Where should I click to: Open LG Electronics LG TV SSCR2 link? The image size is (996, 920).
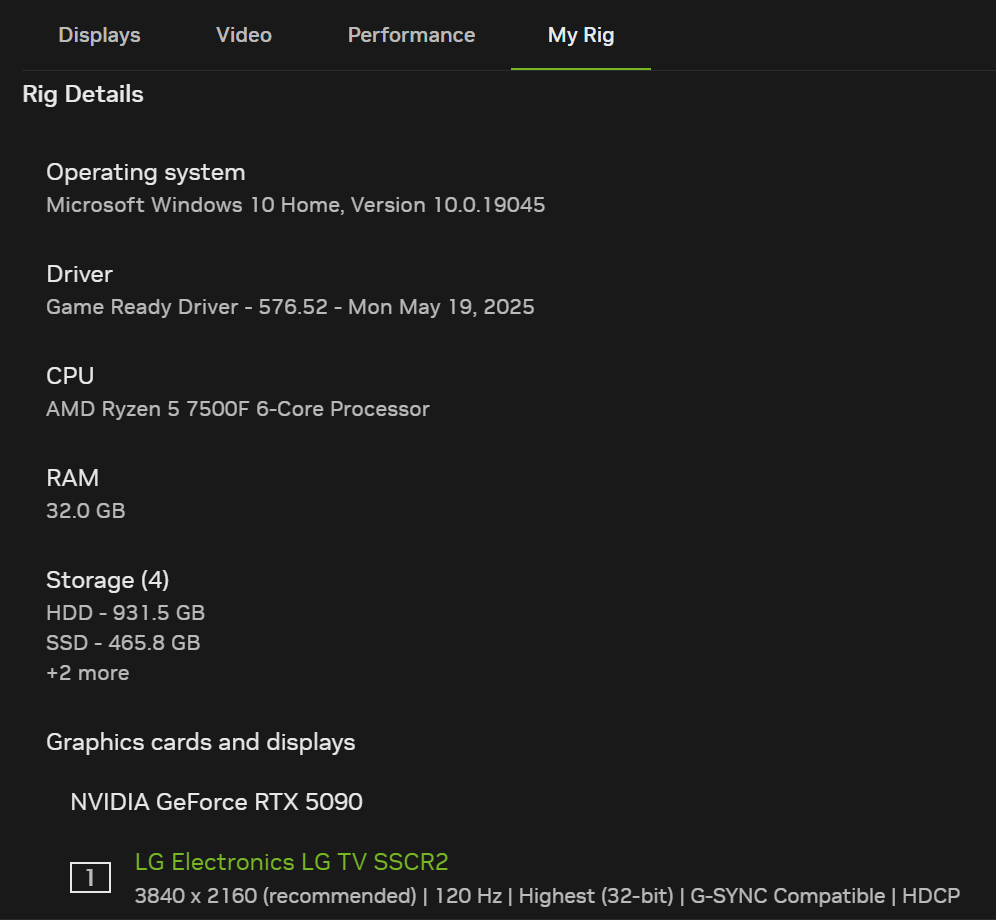click(x=292, y=862)
